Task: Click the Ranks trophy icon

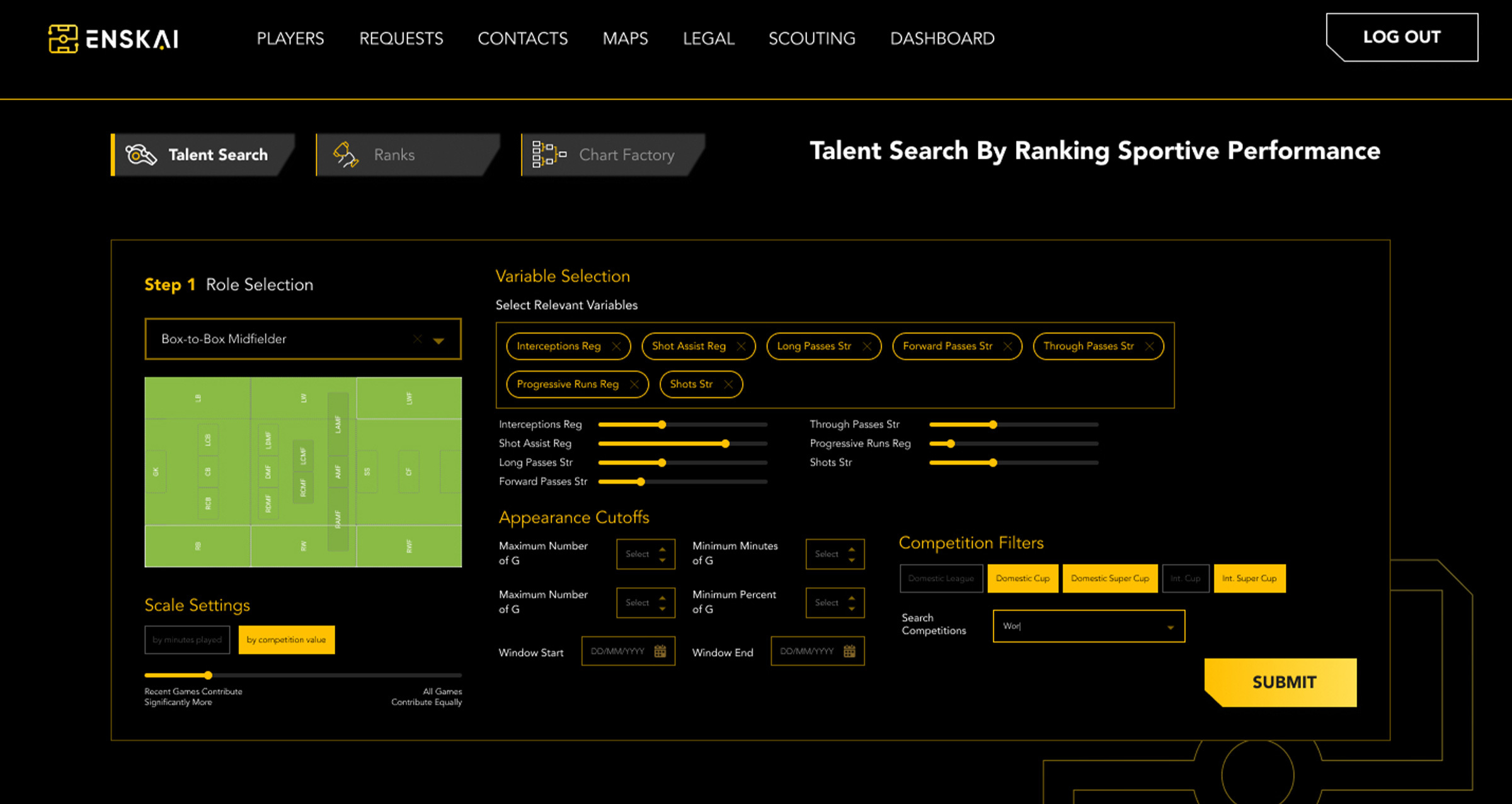Action: (x=345, y=154)
